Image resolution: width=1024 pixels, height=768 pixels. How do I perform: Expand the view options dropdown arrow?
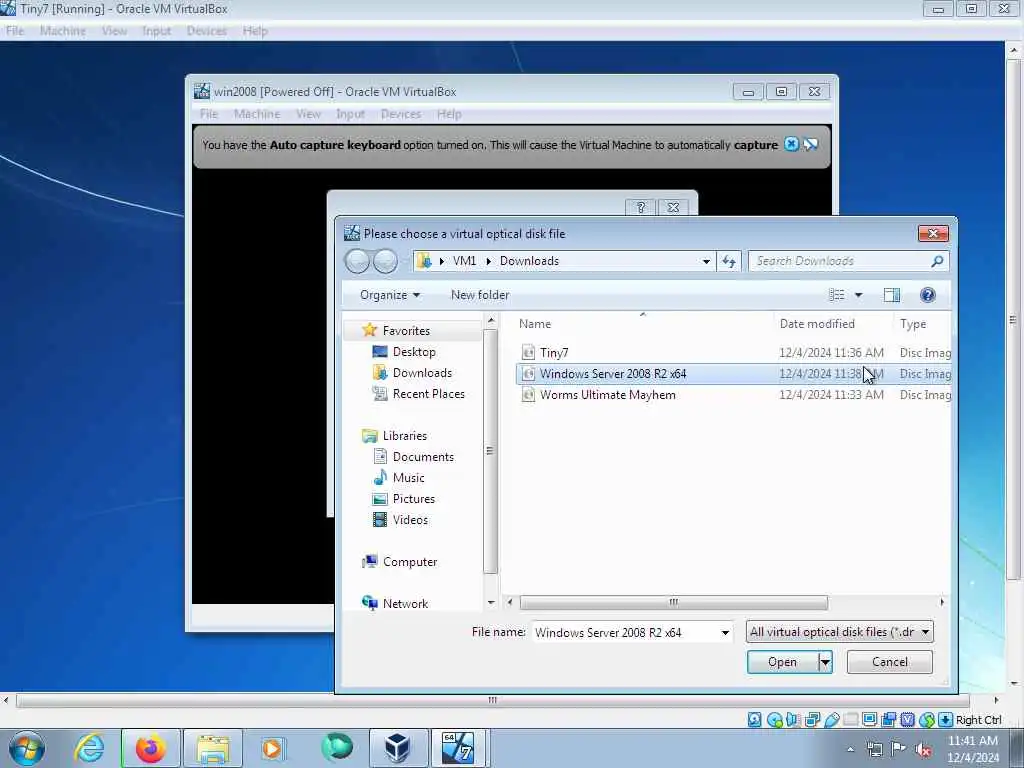pos(859,295)
